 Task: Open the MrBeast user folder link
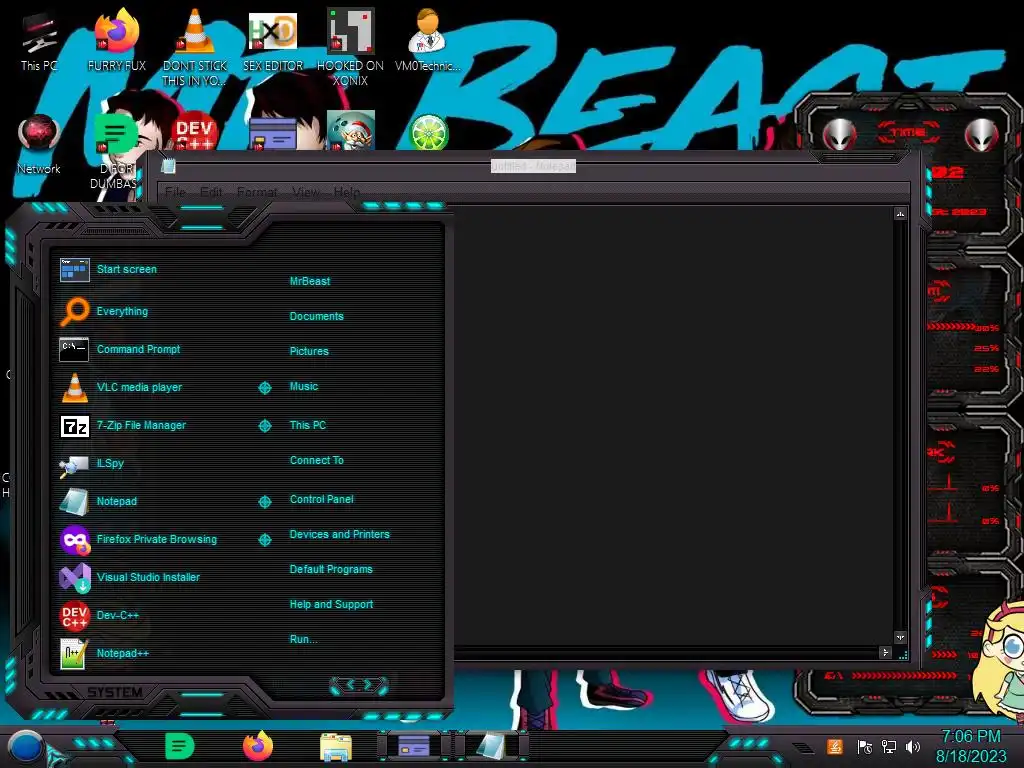[310, 281]
